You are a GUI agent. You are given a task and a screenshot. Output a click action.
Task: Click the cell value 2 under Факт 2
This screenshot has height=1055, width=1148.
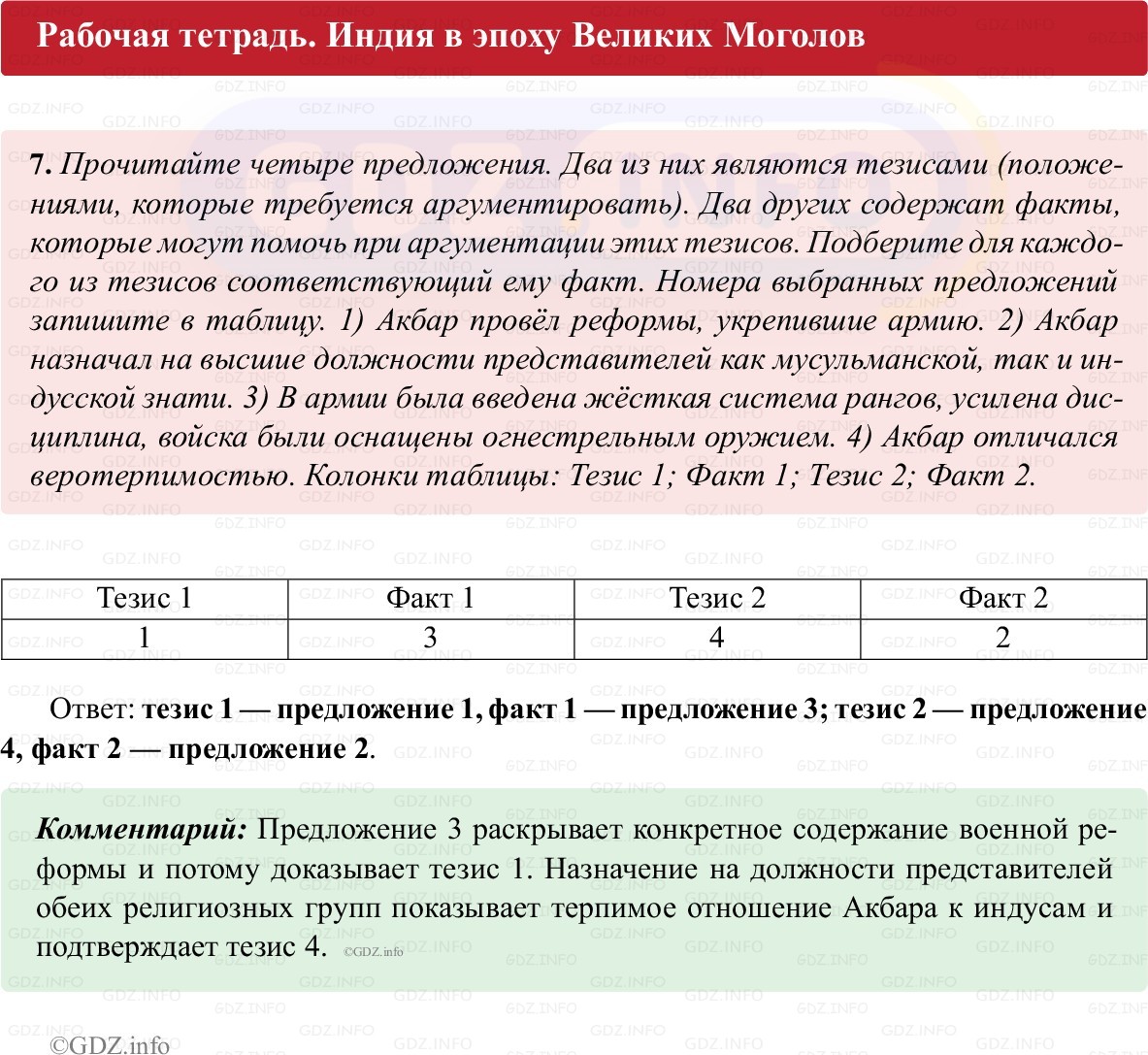click(x=1003, y=638)
